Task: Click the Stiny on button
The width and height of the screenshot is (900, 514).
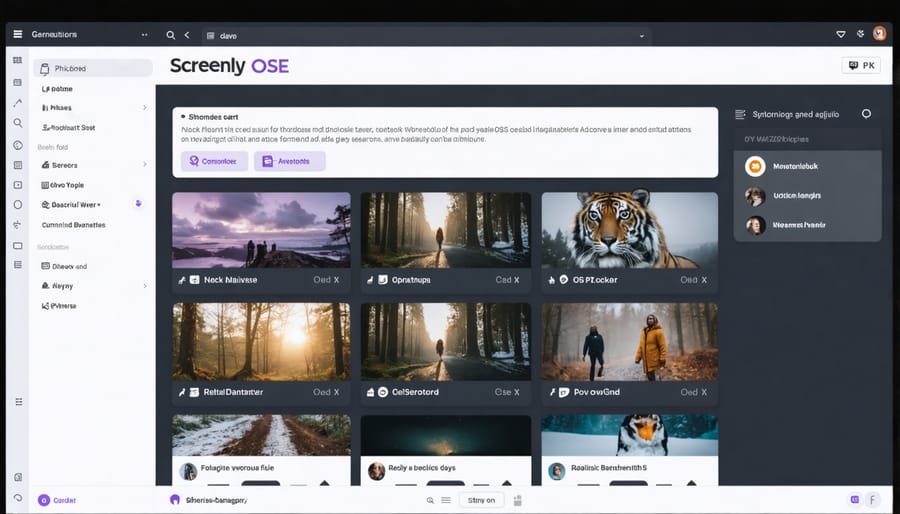Action: click(x=481, y=500)
